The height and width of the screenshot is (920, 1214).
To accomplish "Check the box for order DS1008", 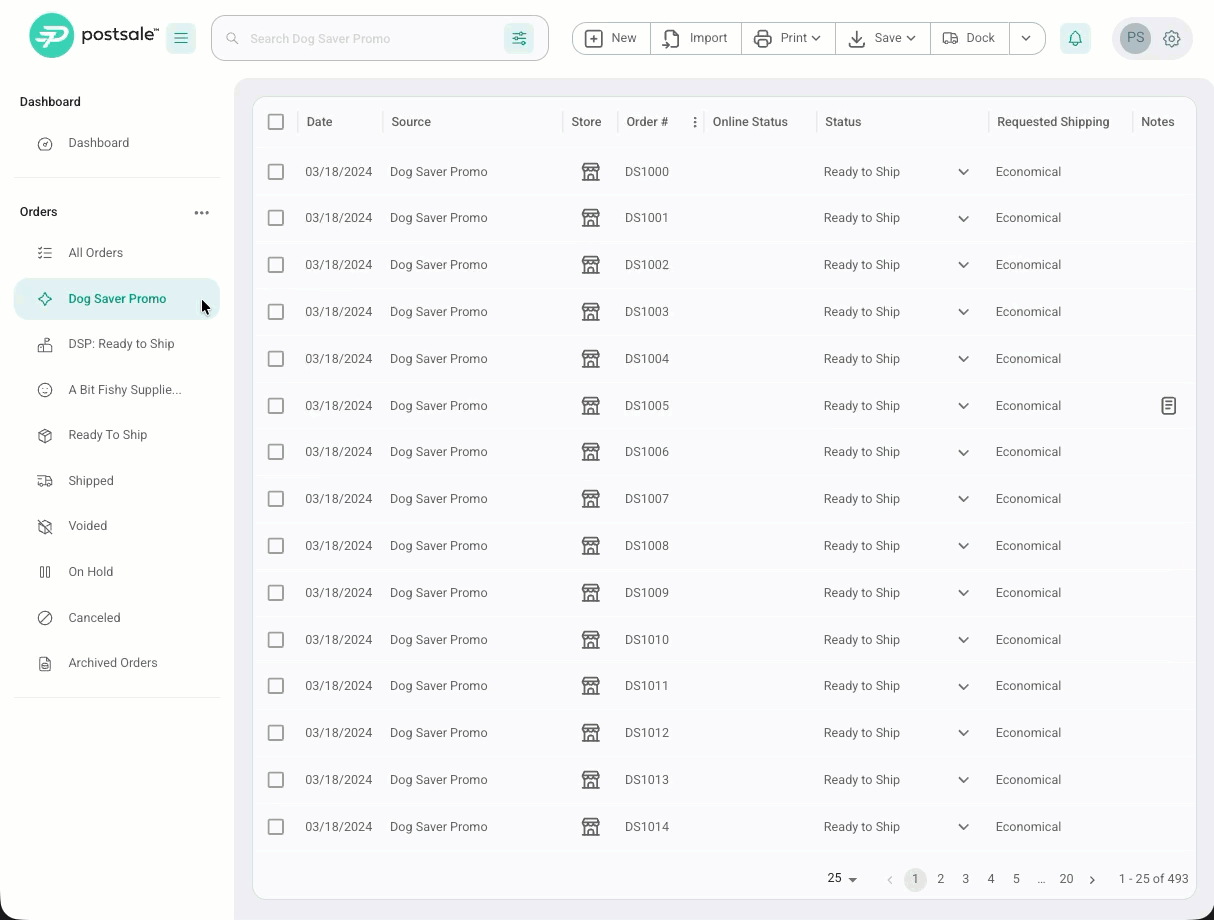I will [x=276, y=545].
